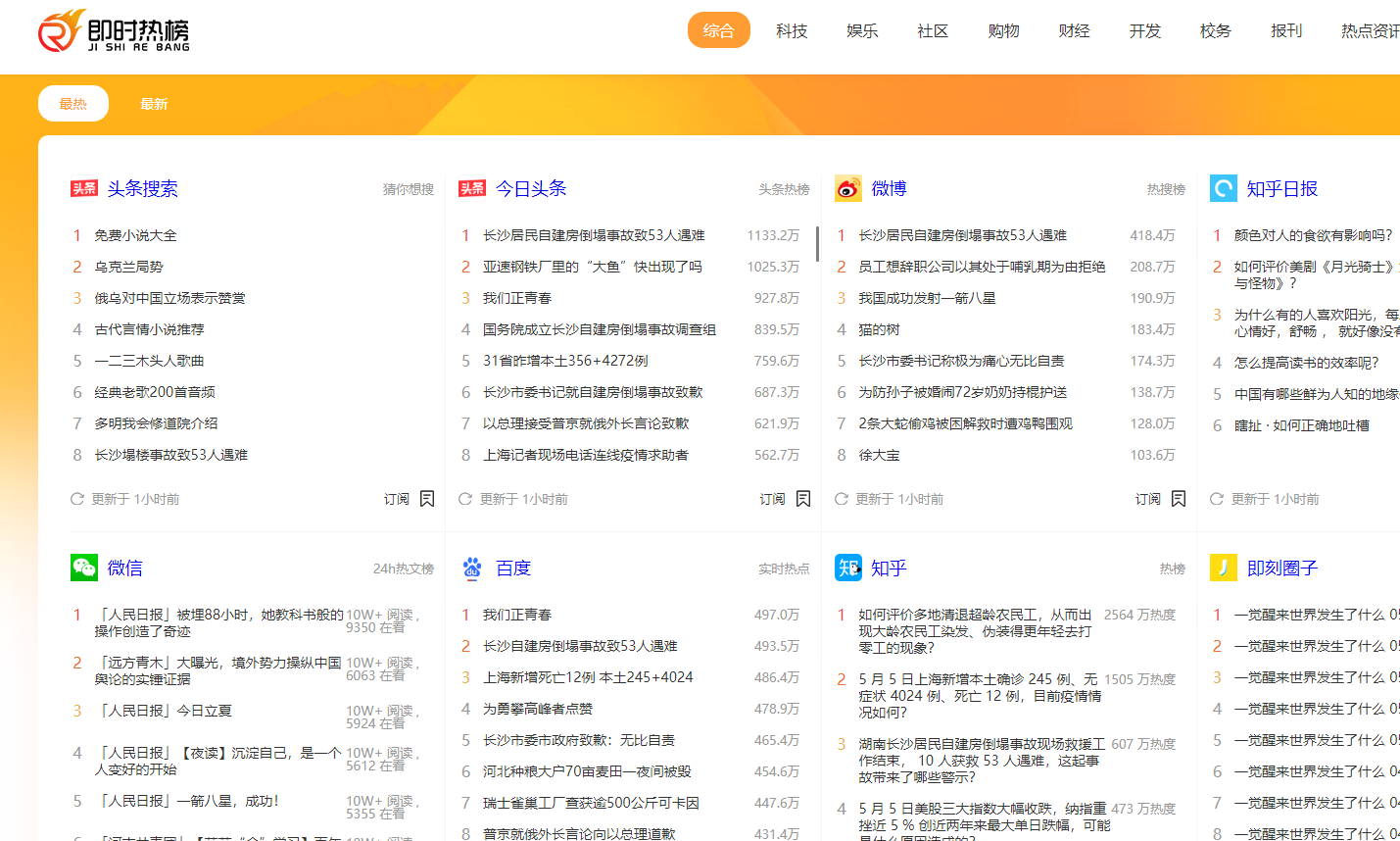Open the 校务 tab

1216,30
